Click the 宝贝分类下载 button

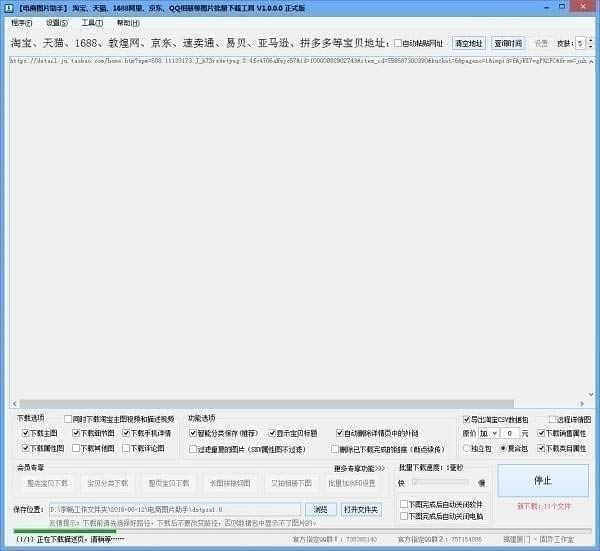click(x=108, y=483)
